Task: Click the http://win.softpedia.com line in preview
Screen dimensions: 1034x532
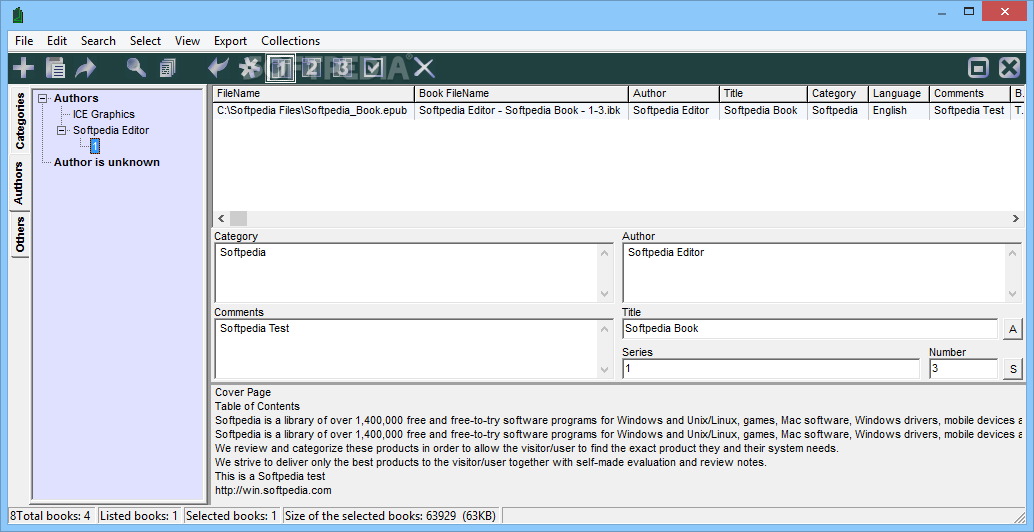Action: [x=273, y=490]
